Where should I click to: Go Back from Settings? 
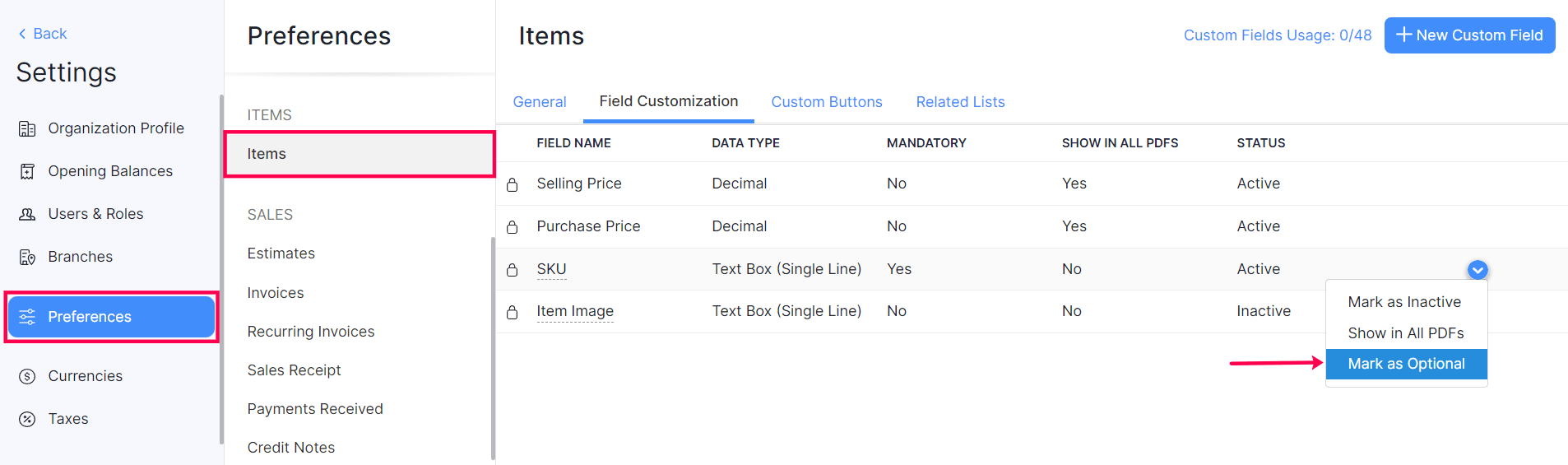(43, 34)
